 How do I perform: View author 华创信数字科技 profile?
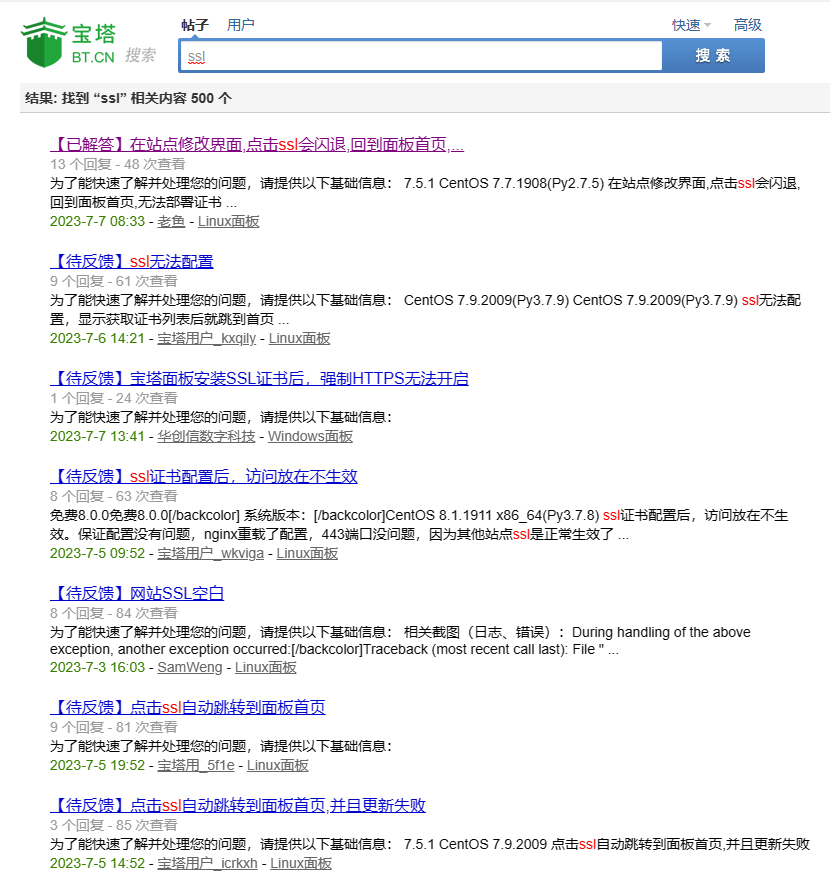(x=206, y=436)
